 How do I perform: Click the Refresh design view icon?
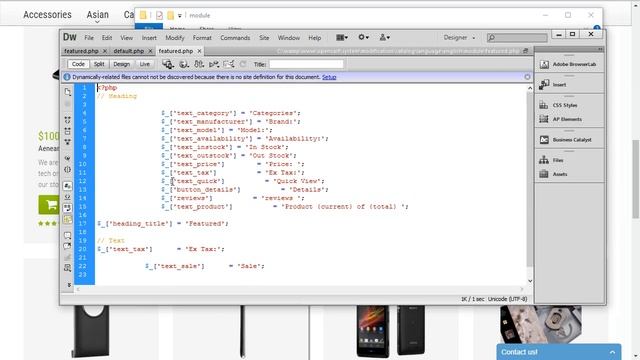(243, 64)
